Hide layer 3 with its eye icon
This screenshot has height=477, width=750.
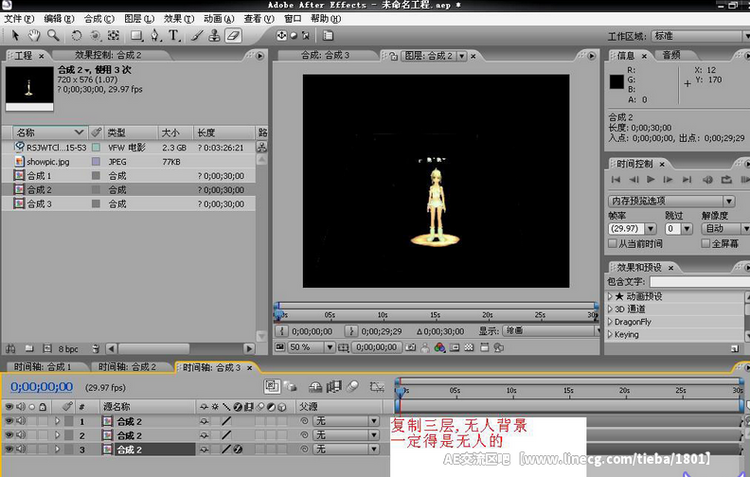pos(9,449)
